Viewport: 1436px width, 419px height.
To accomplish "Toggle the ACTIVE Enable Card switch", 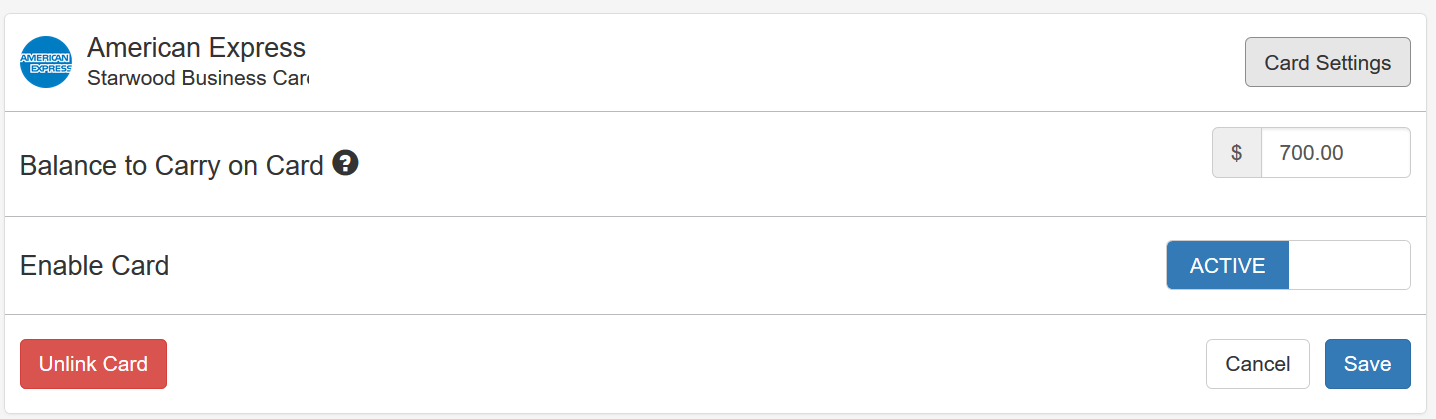I will click(1288, 265).
